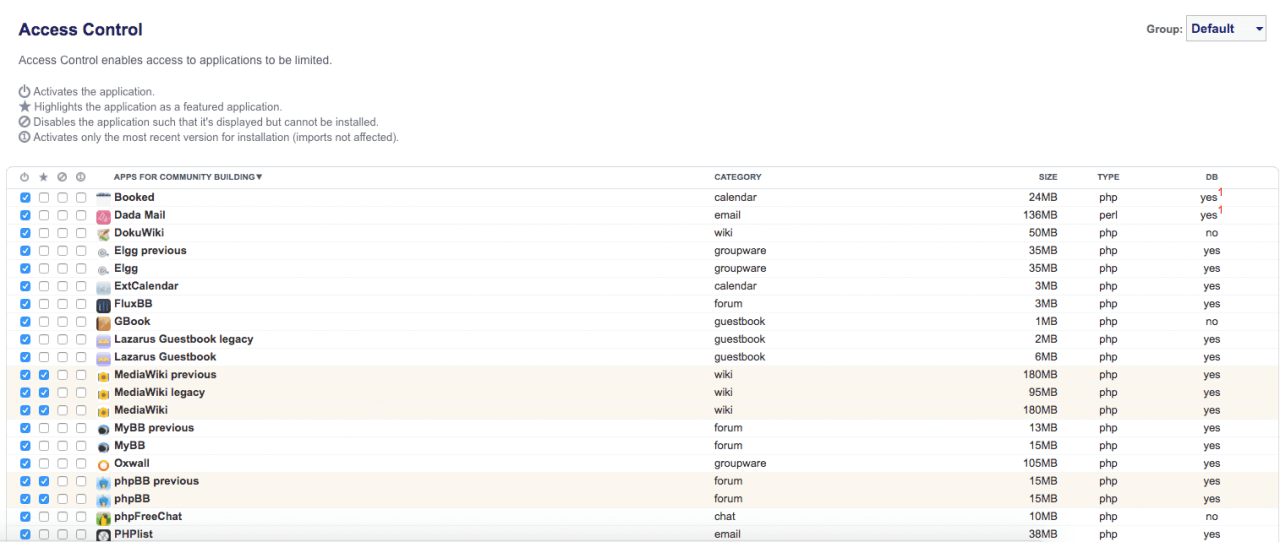Click the 105MB size for Oxwall
Viewport: 1280px width, 542px height.
[1039, 463]
